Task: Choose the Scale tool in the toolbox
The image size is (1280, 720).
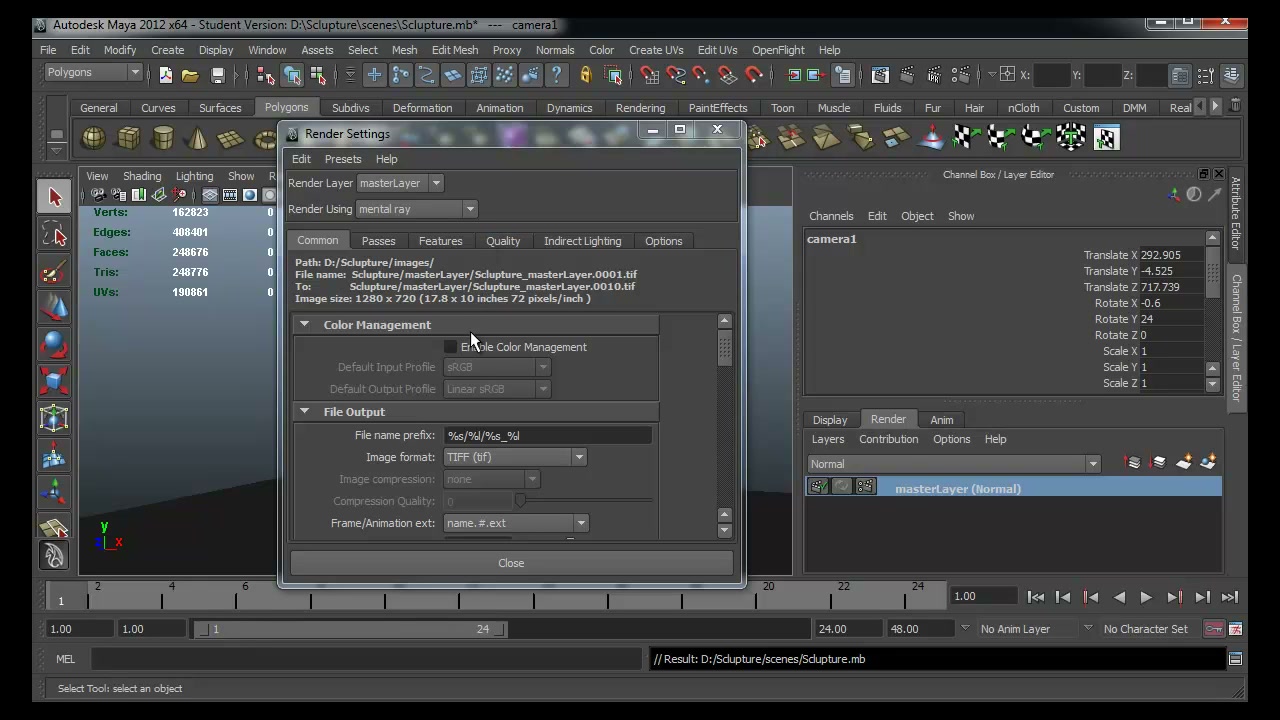Action: click(54, 382)
